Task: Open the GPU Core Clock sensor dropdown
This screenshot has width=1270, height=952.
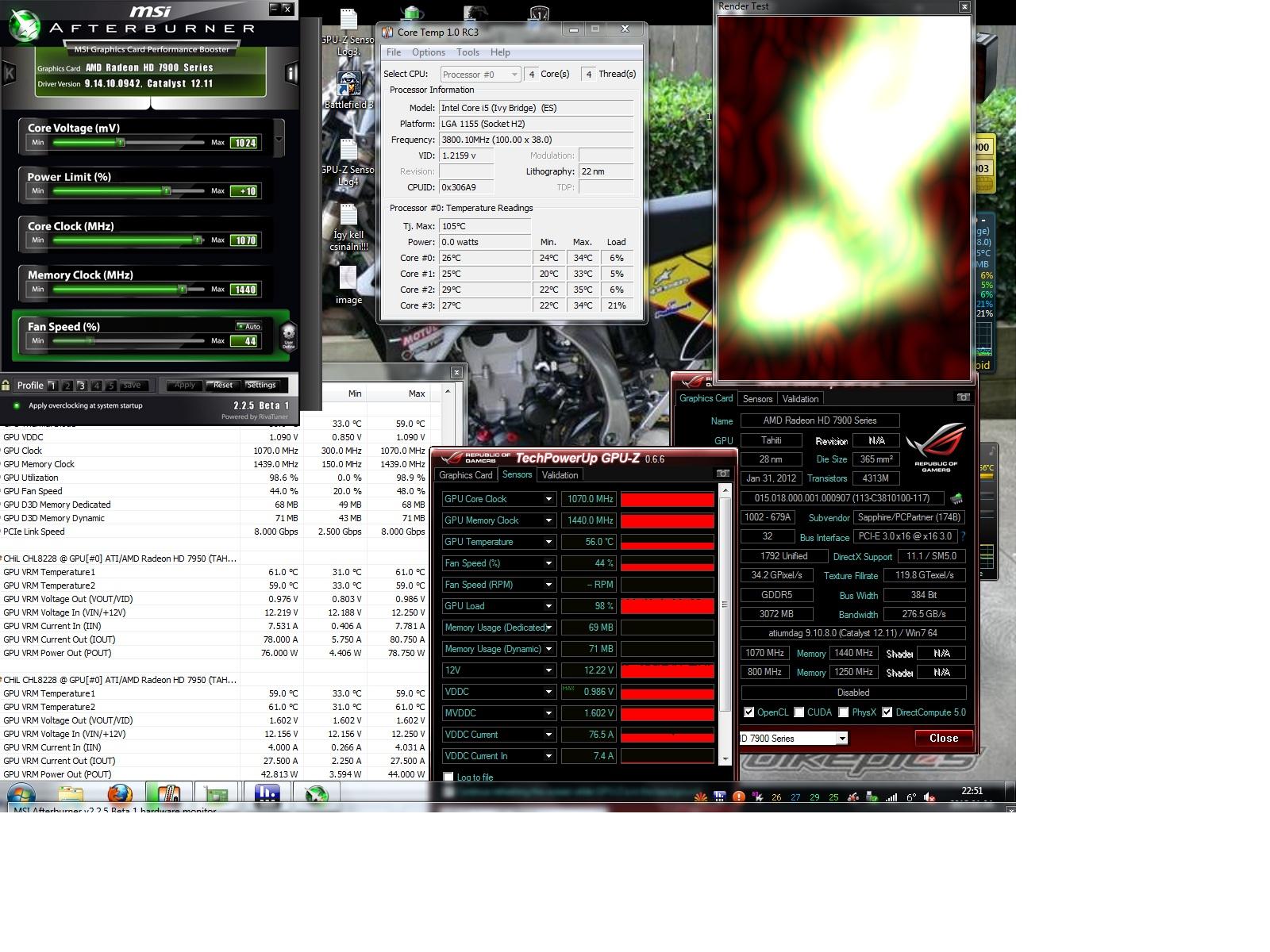Action: click(548, 499)
